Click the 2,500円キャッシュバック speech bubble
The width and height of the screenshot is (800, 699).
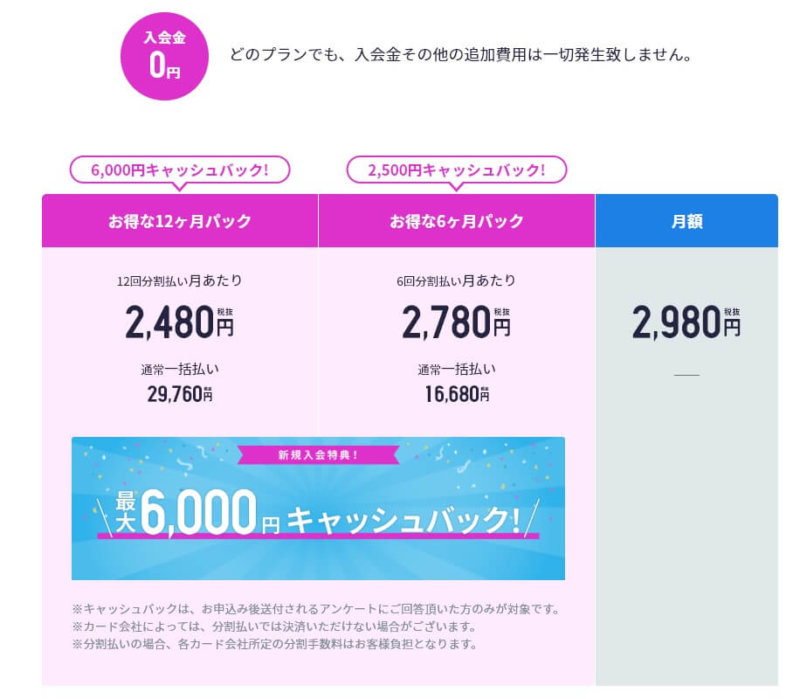[x=457, y=170]
